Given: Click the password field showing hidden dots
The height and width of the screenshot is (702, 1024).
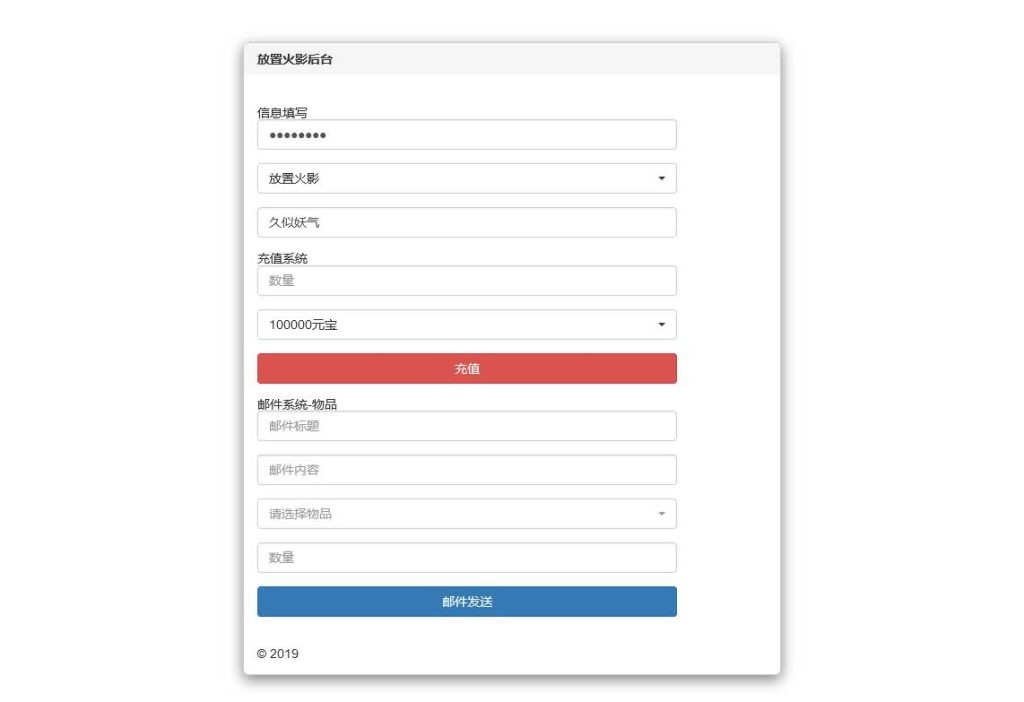Looking at the screenshot, I should tap(466, 134).
